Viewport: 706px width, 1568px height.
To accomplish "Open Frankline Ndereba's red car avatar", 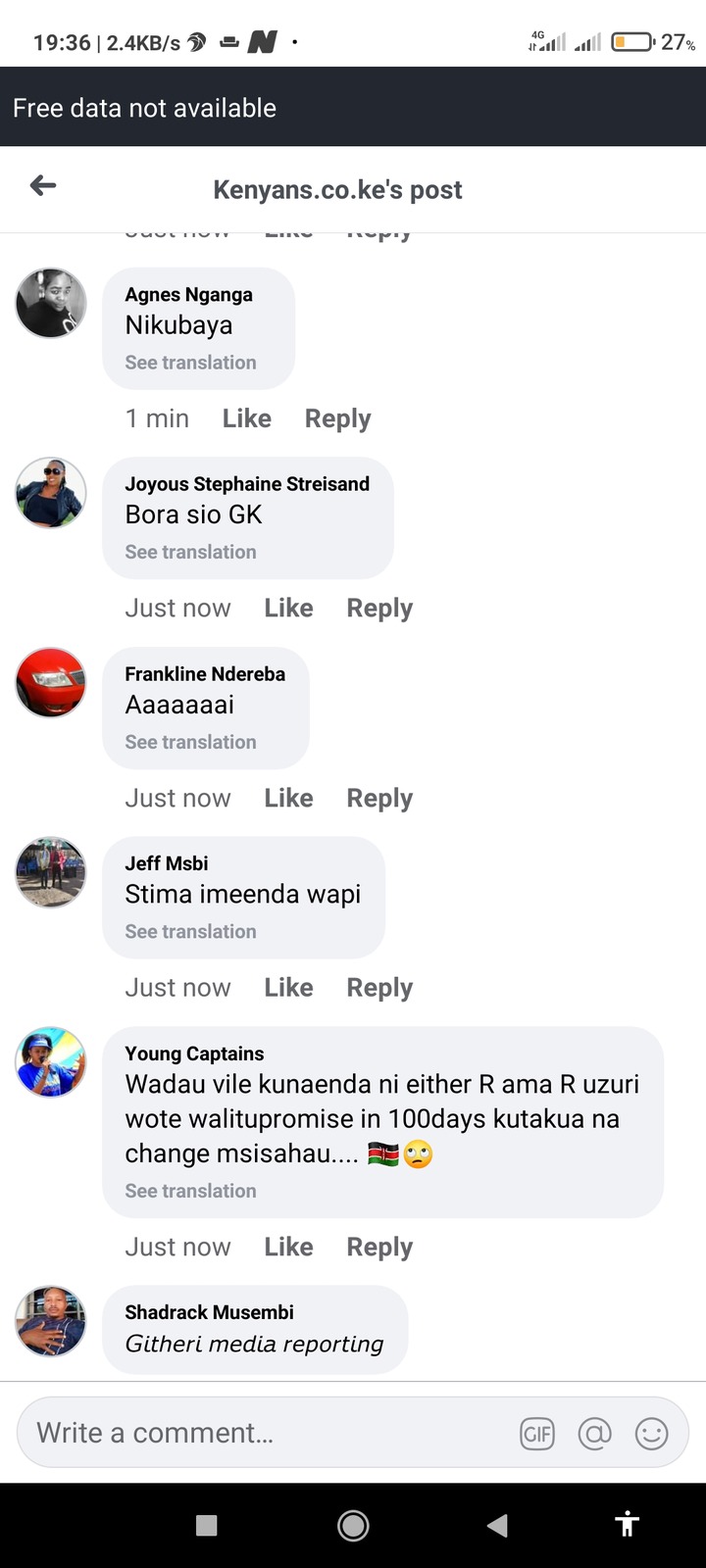I will coord(51,683).
